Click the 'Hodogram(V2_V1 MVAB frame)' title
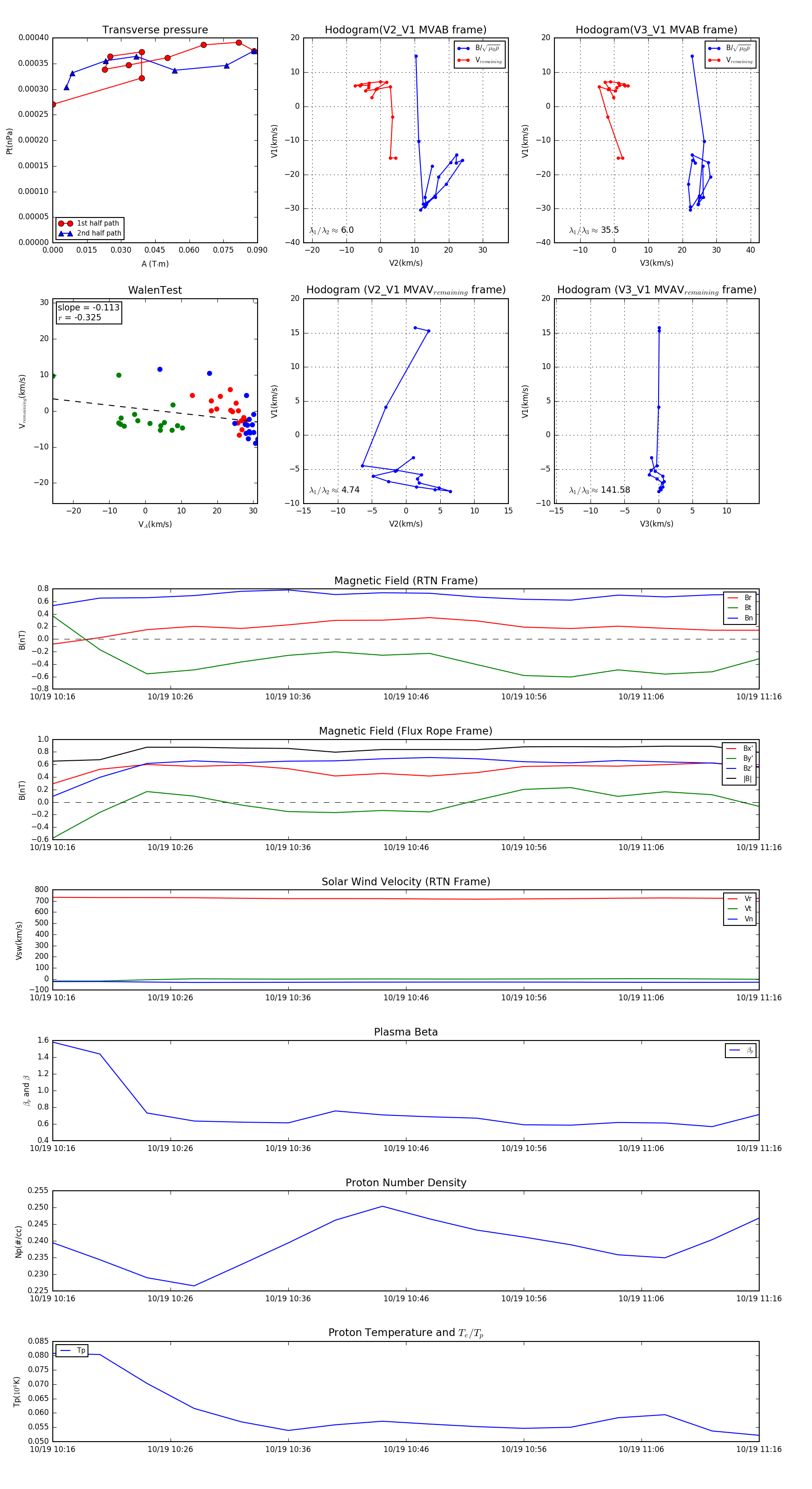This screenshot has width=812, height=1489. pos(406,30)
